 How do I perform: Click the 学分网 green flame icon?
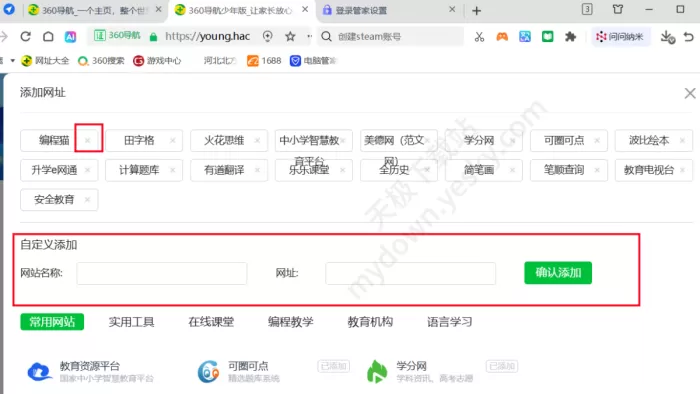pyautogui.click(x=377, y=372)
